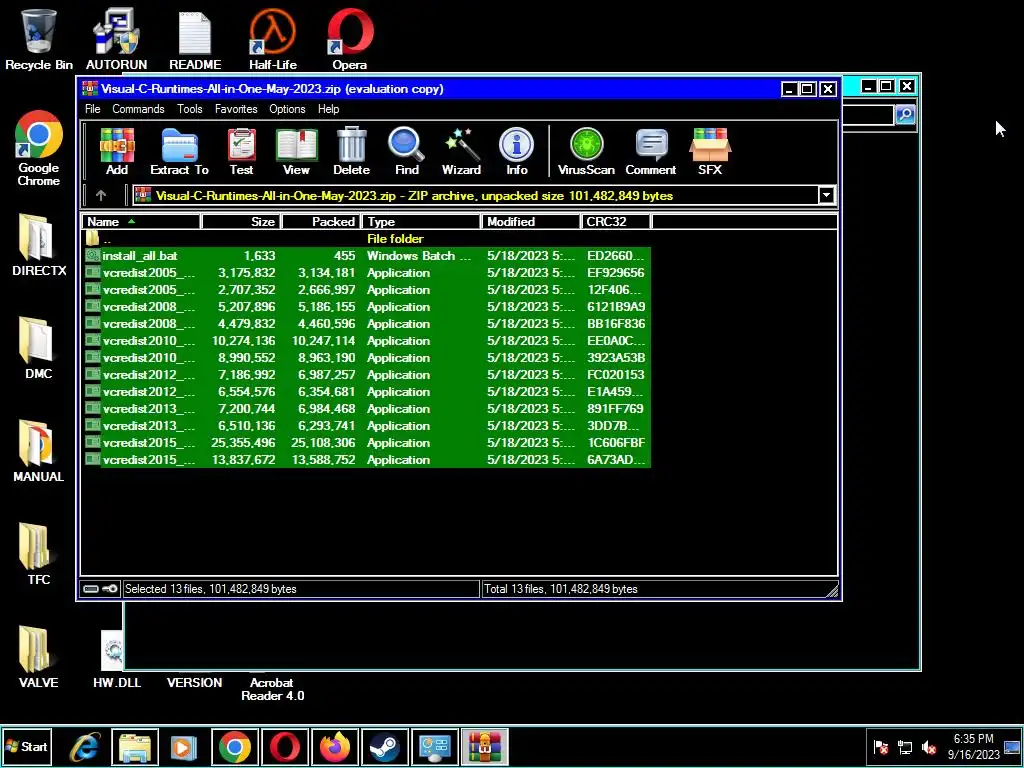The image size is (1024, 768).
Task: Select the Google Chrome desktop shortcut
Action: pos(39,149)
